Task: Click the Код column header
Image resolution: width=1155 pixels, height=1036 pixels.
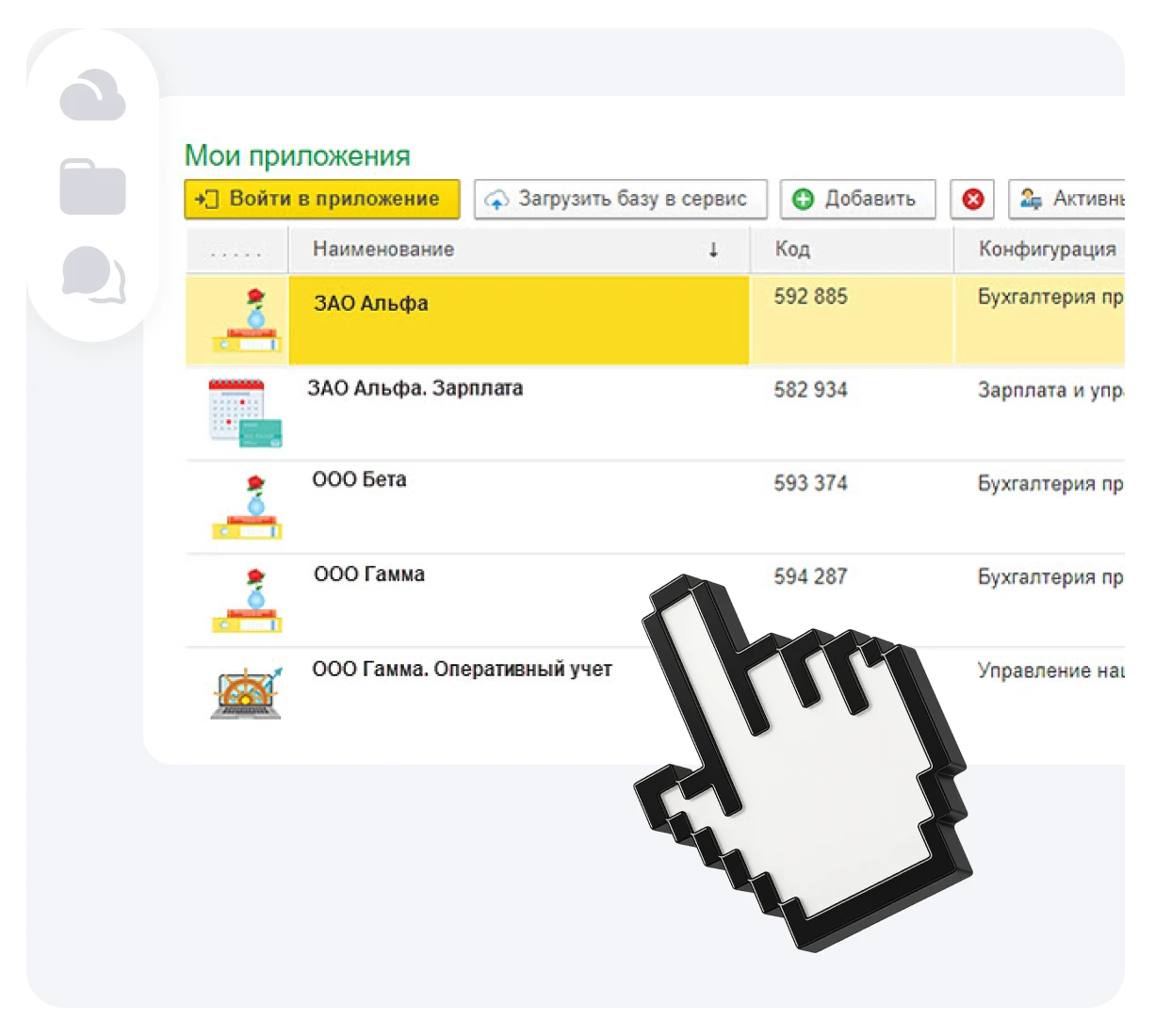Action: [x=792, y=250]
